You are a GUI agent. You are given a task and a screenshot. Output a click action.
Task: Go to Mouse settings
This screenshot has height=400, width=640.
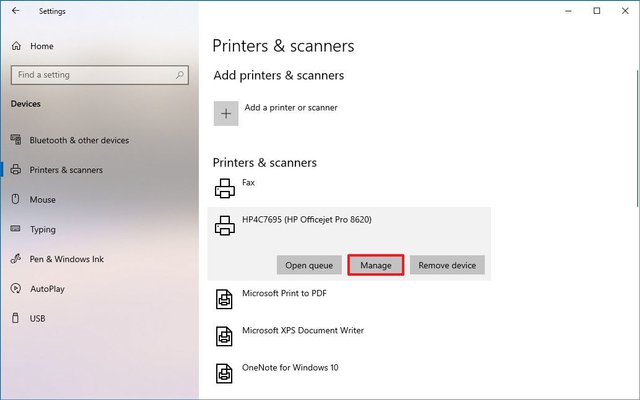coord(42,199)
